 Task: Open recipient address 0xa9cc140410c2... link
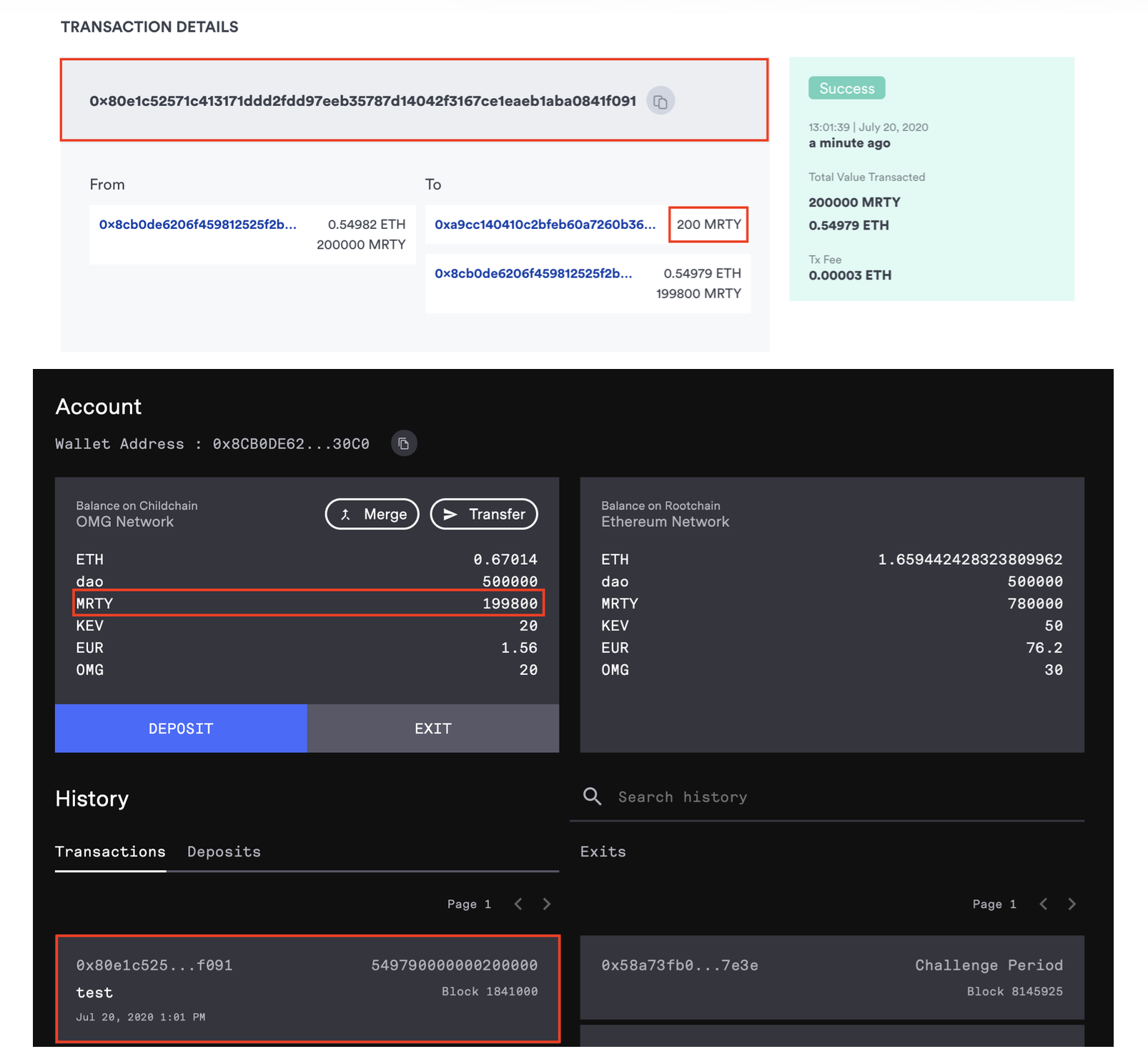pos(545,225)
